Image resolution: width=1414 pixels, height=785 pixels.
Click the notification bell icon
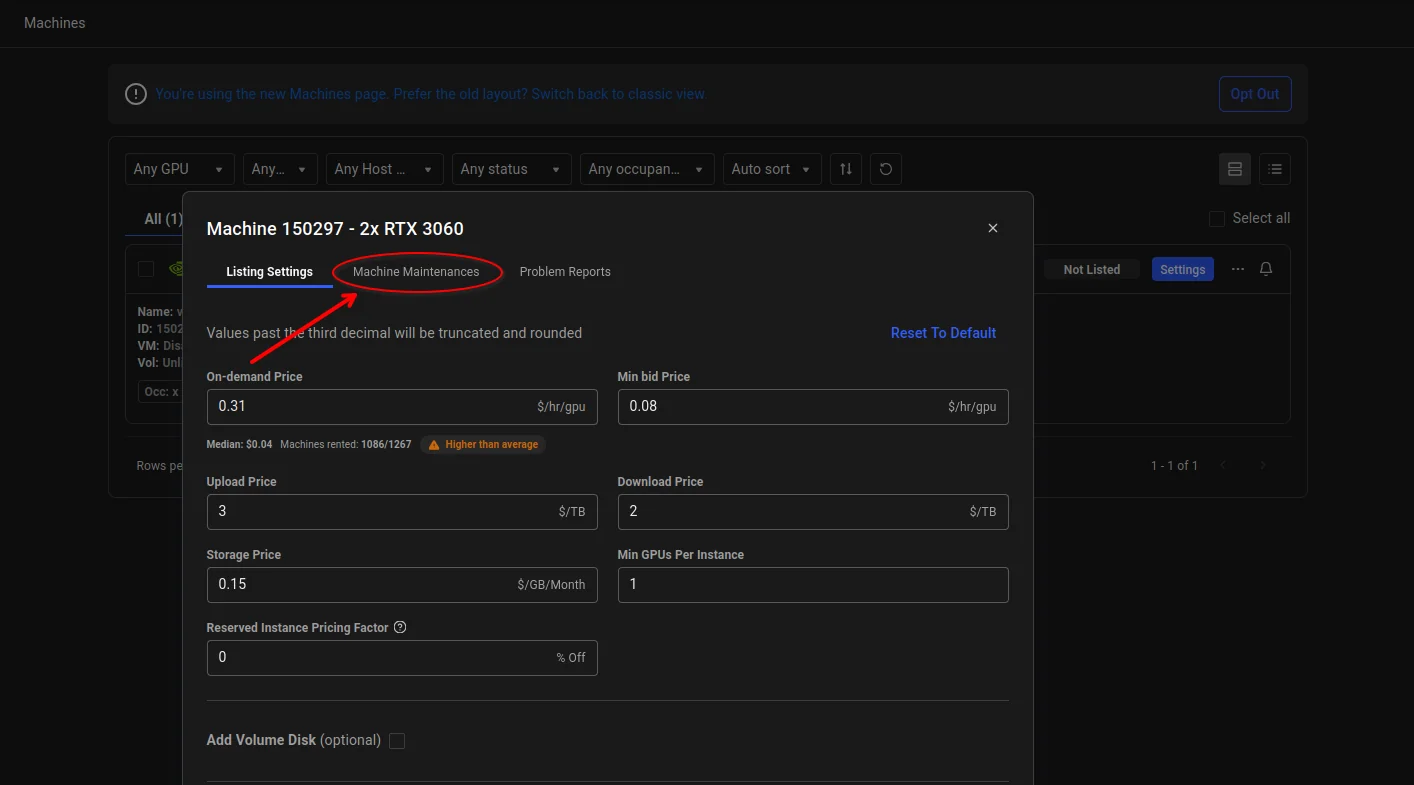click(1266, 269)
